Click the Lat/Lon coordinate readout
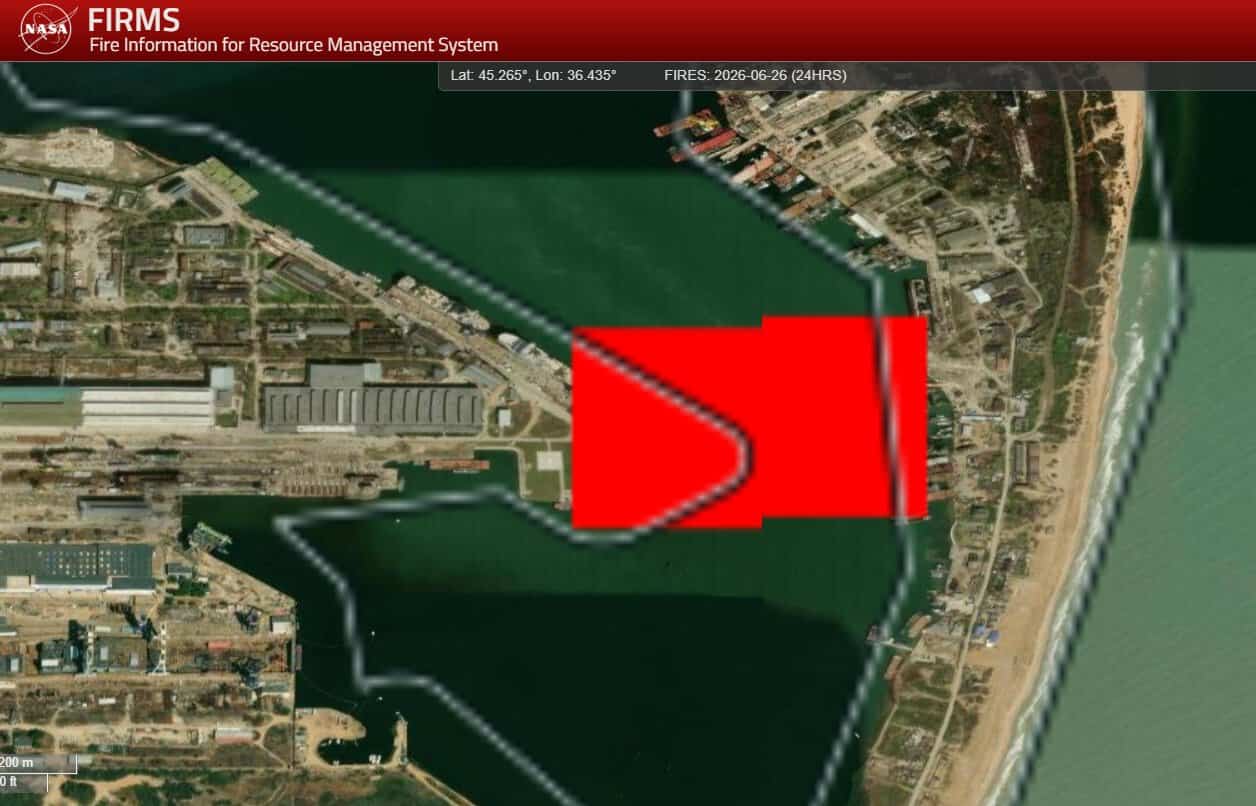 coord(533,75)
